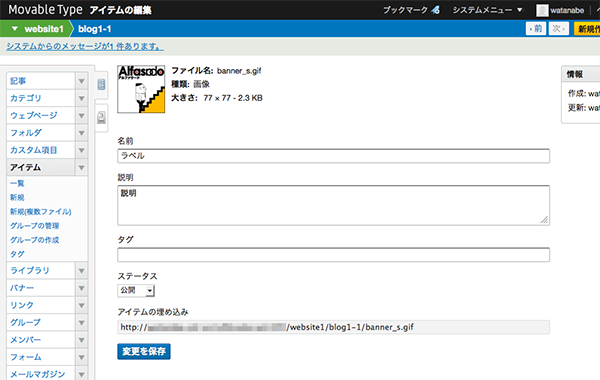The image size is (600, 380).
Task: Open the システムメニュー dropdown
Action: coord(488,10)
